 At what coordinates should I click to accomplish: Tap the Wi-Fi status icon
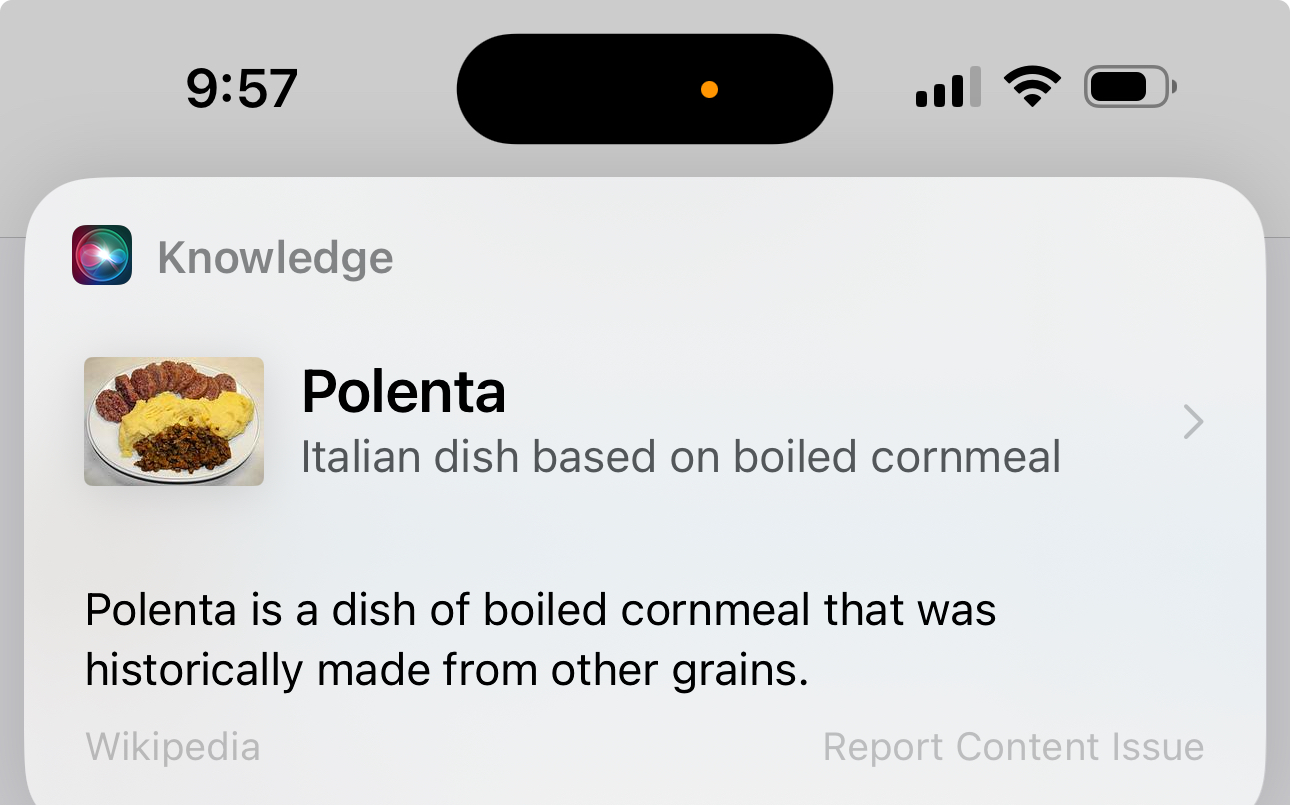(1033, 87)
